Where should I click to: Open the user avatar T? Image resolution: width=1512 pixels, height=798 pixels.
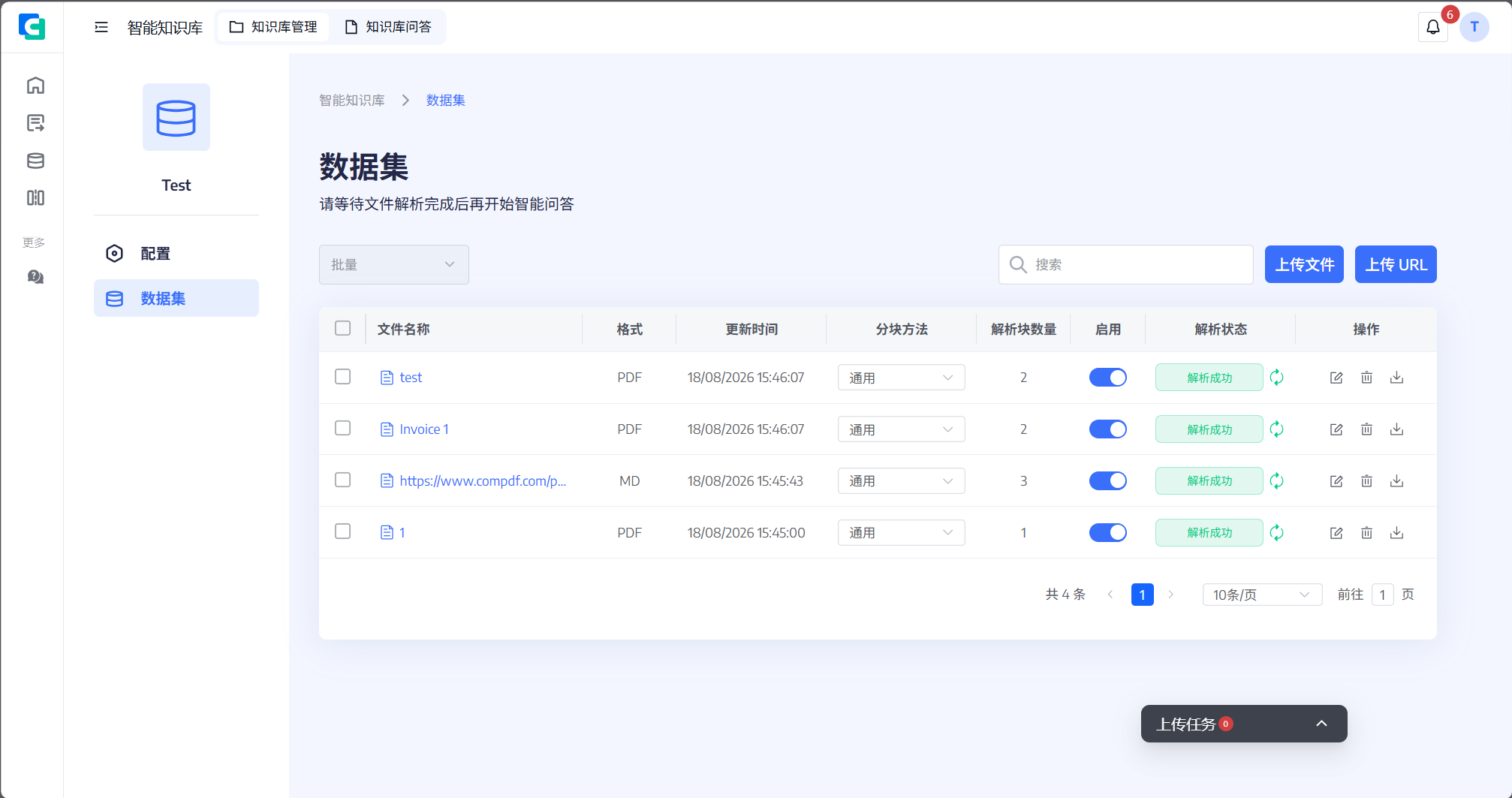pos(1474,27)
